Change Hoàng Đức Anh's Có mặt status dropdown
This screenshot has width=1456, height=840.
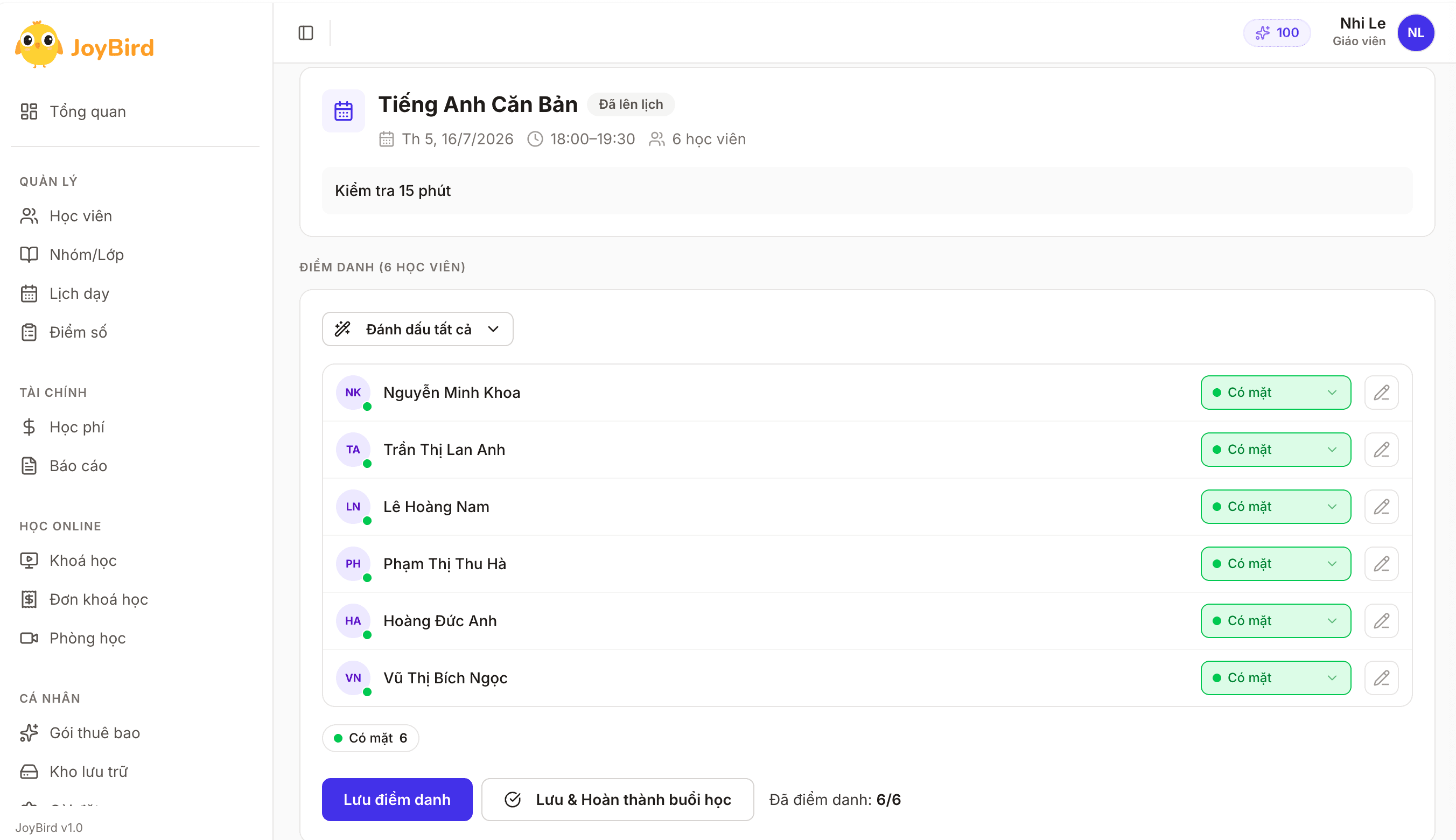click(x=1276, y=621)
